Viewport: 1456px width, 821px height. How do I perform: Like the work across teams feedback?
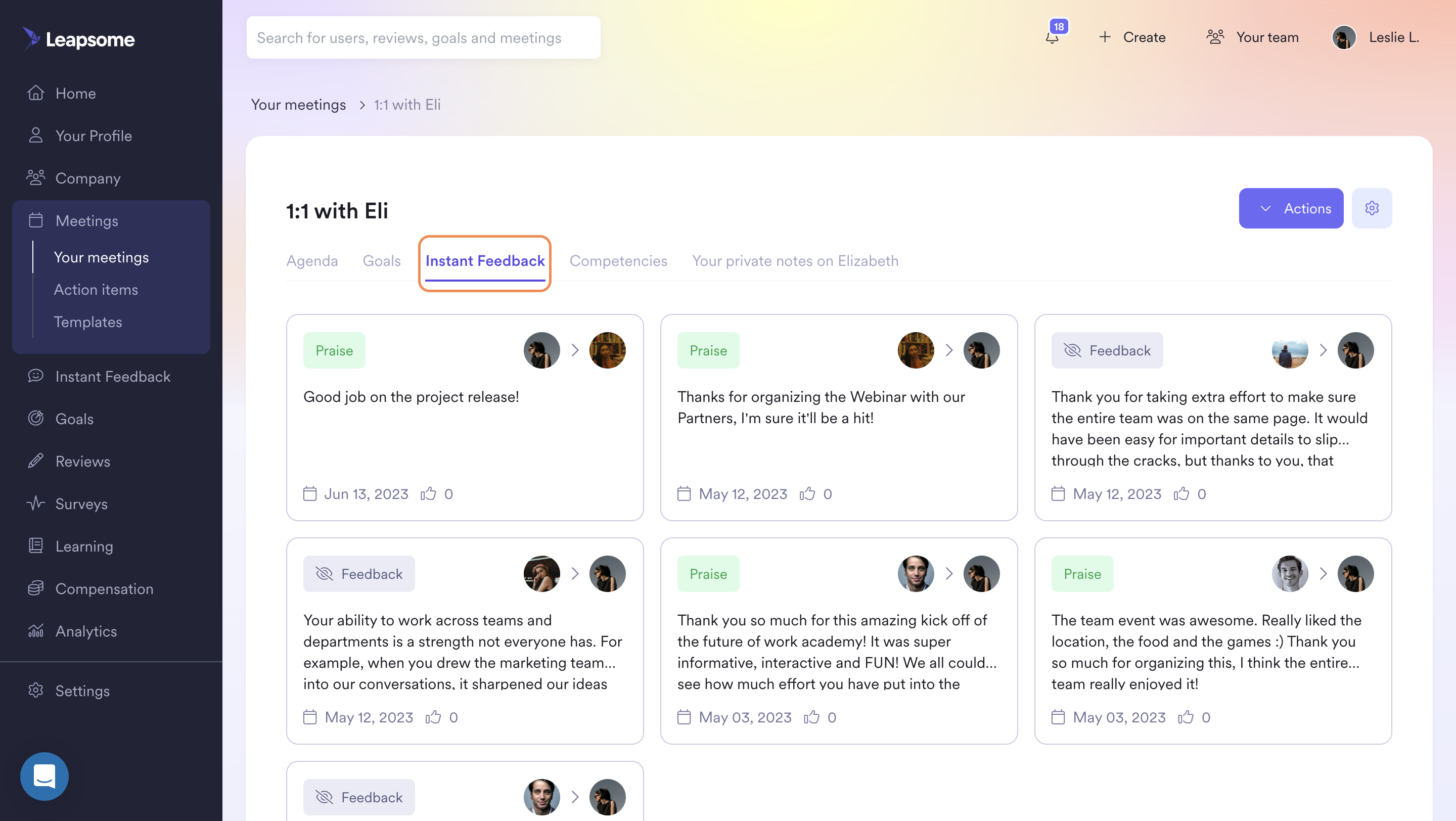[x=433, y=717]
